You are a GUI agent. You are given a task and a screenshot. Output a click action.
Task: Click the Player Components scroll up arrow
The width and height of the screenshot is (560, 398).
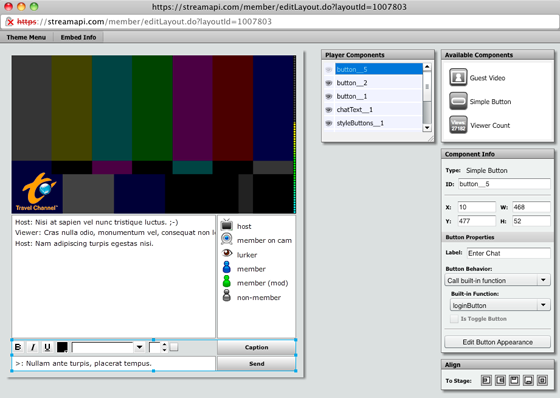click(x=427, y=67)
